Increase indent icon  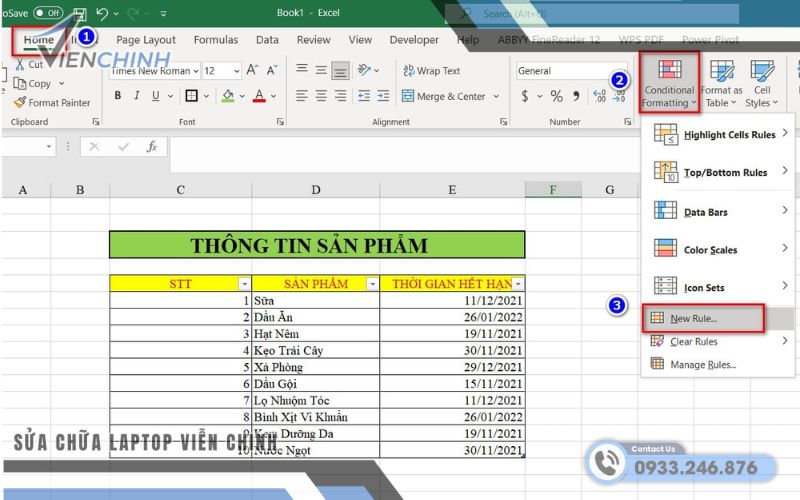(383, 95)
